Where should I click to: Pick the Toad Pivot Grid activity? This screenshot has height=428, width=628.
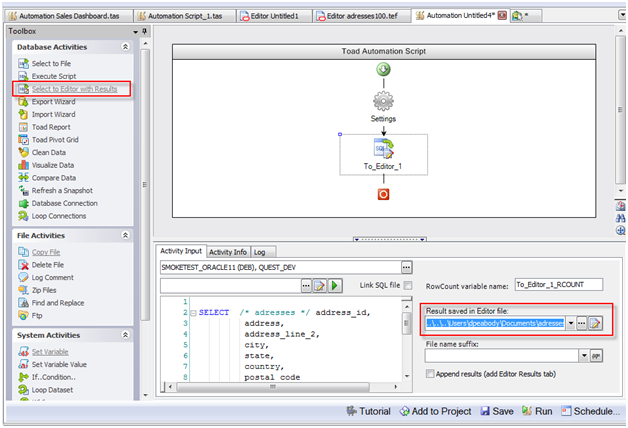(x=48, y=140)
